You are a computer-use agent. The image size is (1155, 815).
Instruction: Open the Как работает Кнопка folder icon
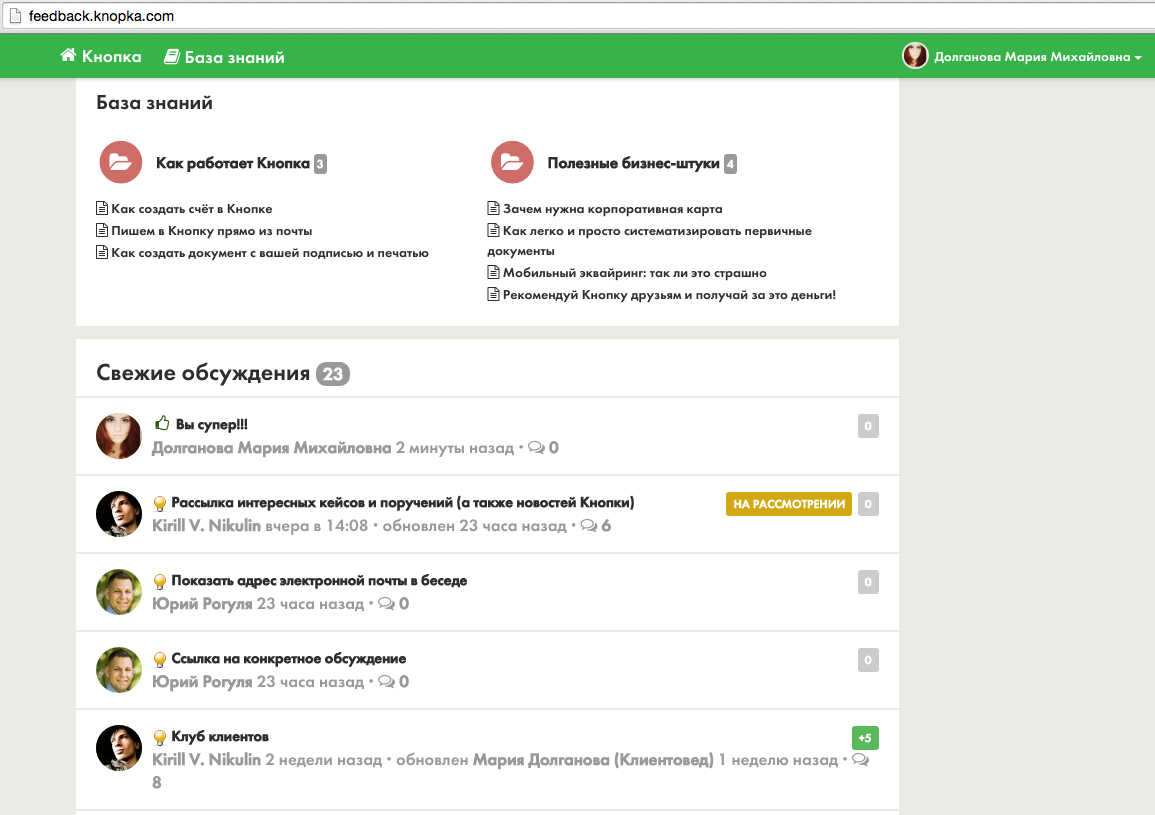pos(120,163)
